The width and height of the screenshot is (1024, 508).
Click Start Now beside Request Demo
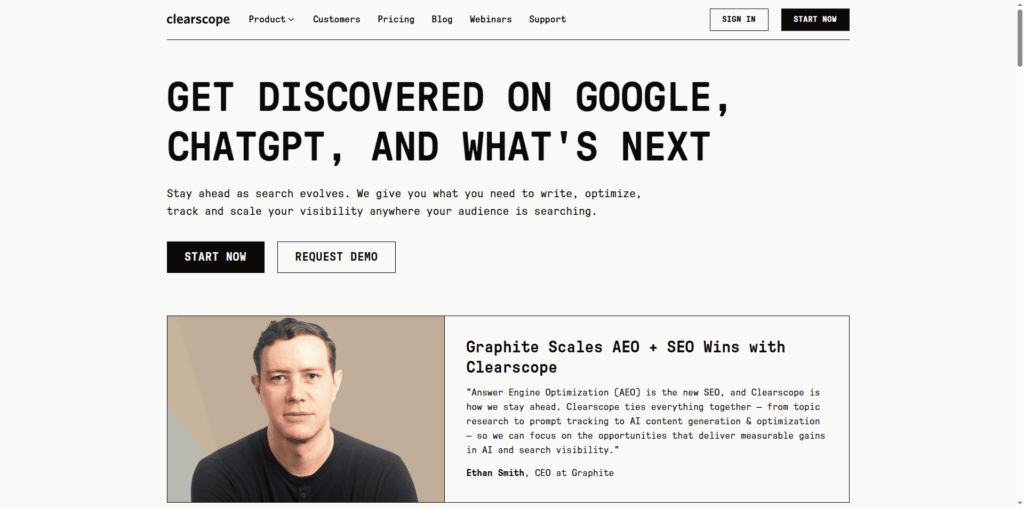[x=215, y=257]
